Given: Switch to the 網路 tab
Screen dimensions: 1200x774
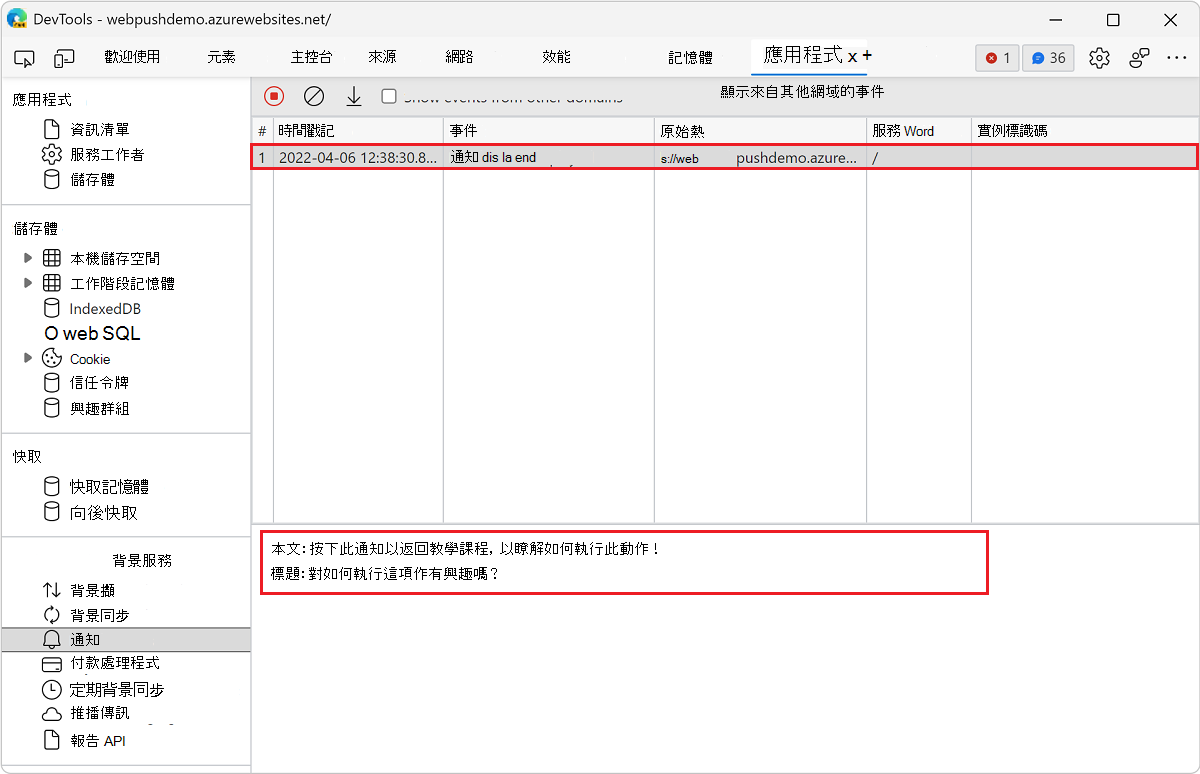Looking at the screenshot, I should 458,57.
